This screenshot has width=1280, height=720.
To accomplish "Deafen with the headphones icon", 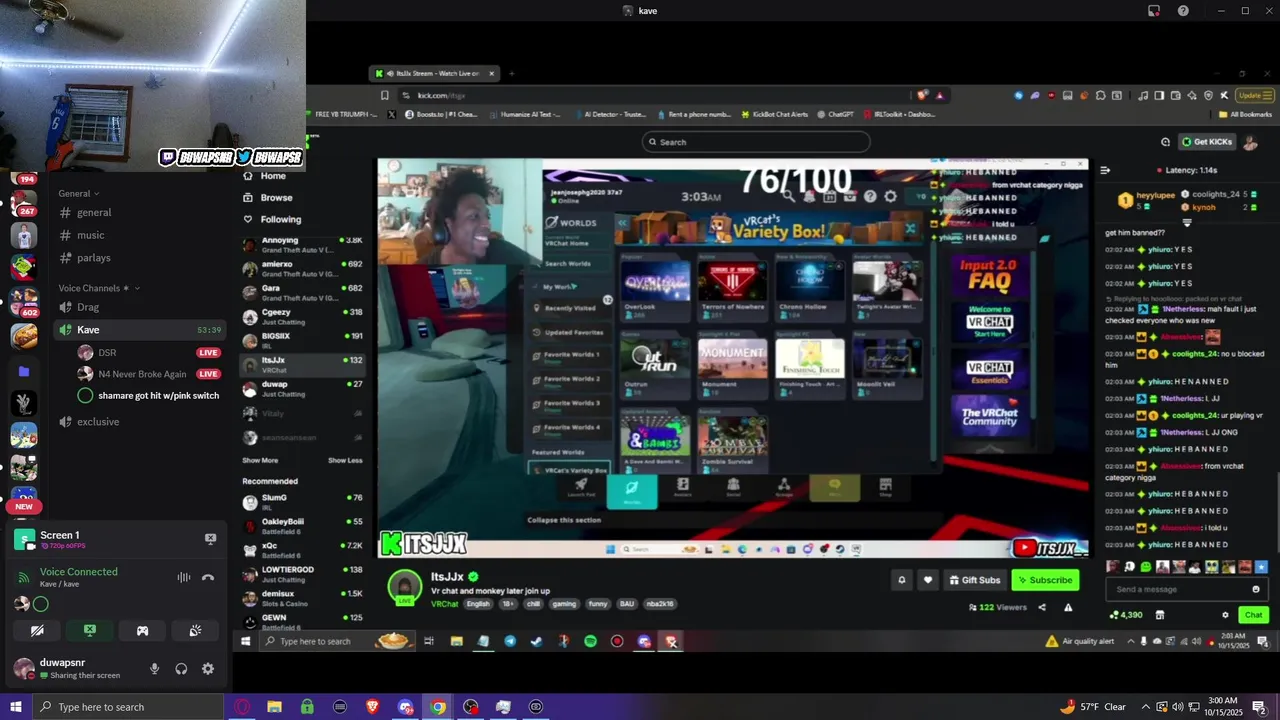I will coord(181,669).
